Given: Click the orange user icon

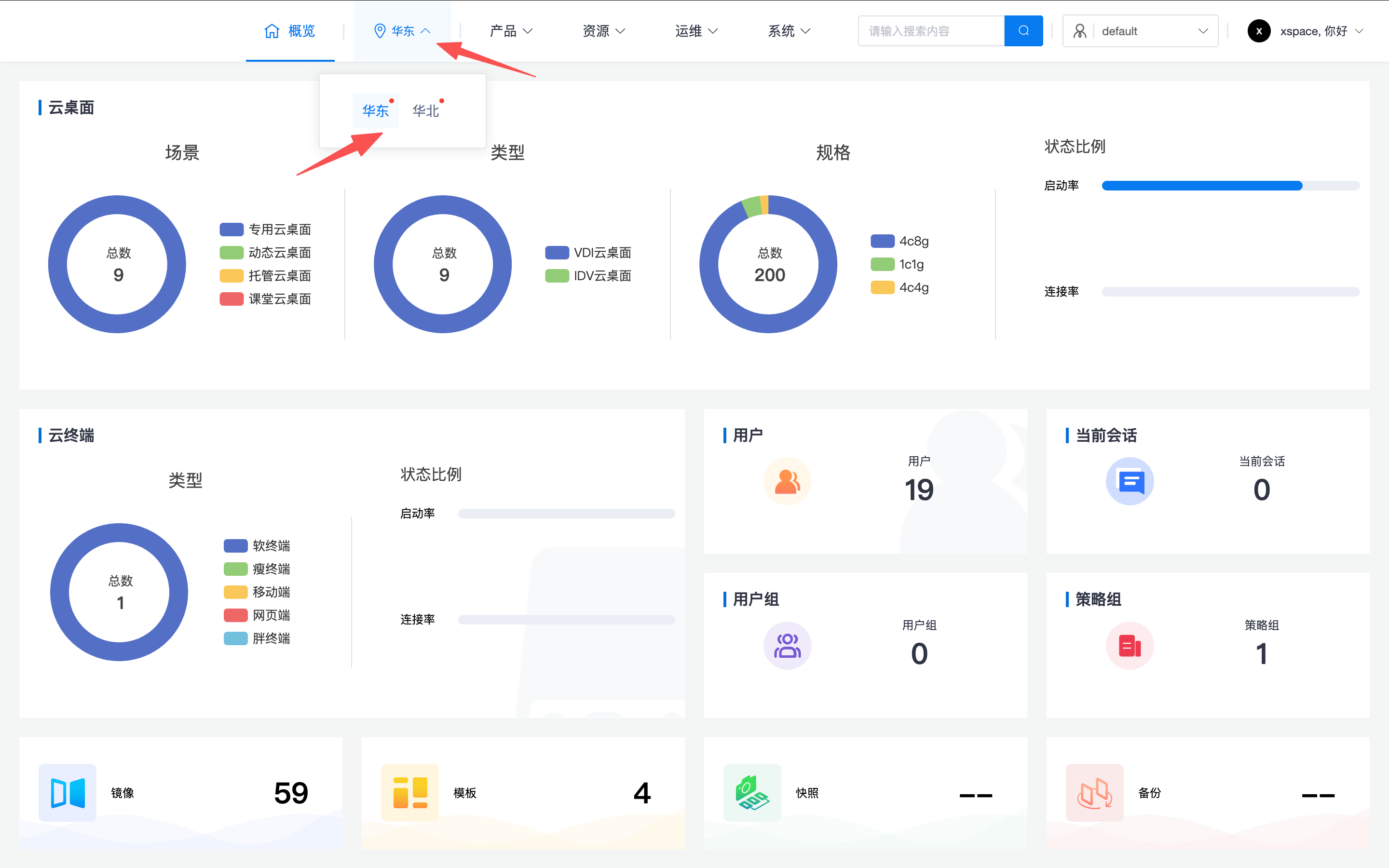Looking at the screenshot, I should (x=787, y=481).
